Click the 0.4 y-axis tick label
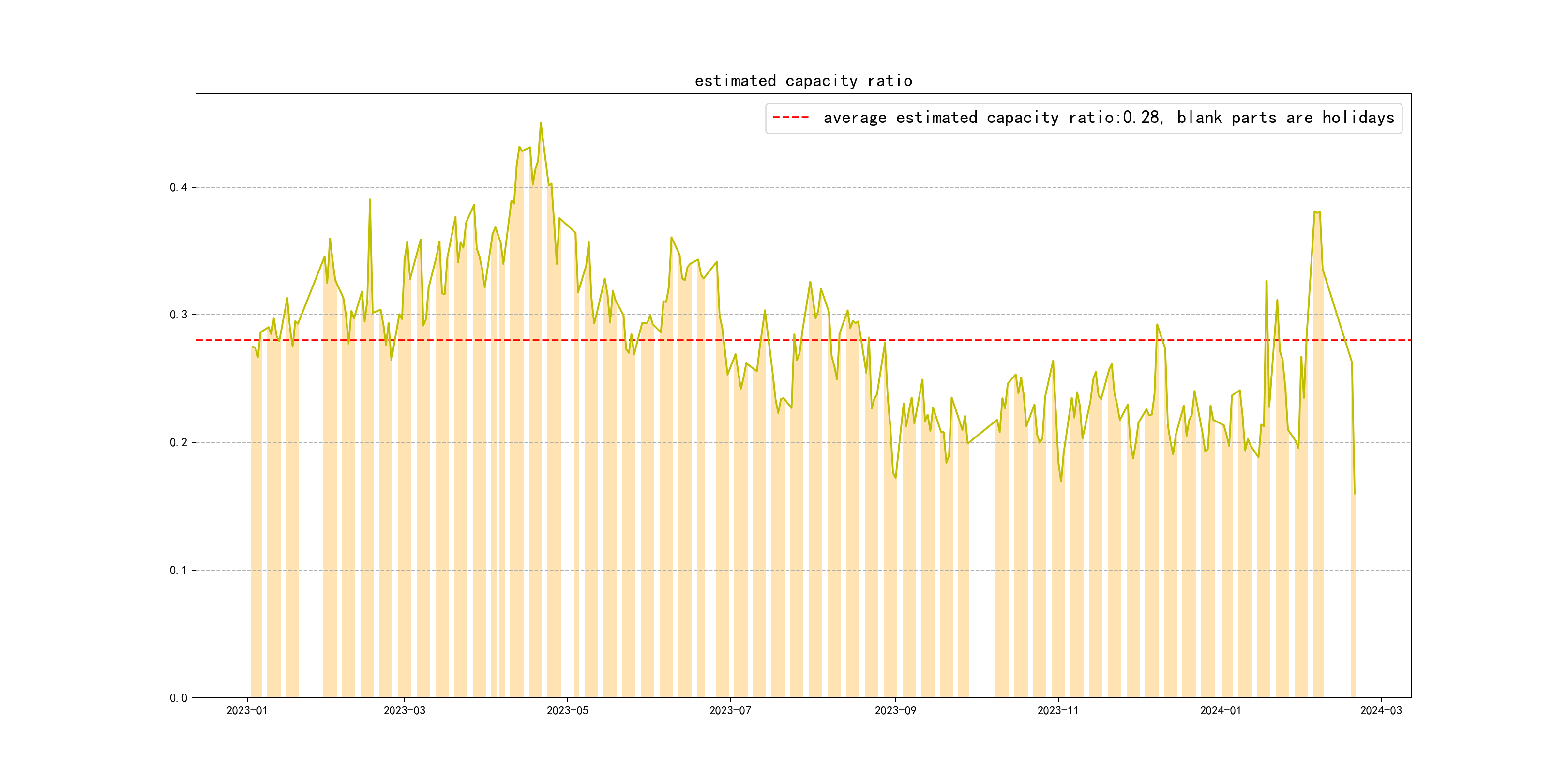This screenshot has width=1568, height=784. (179, 187)
